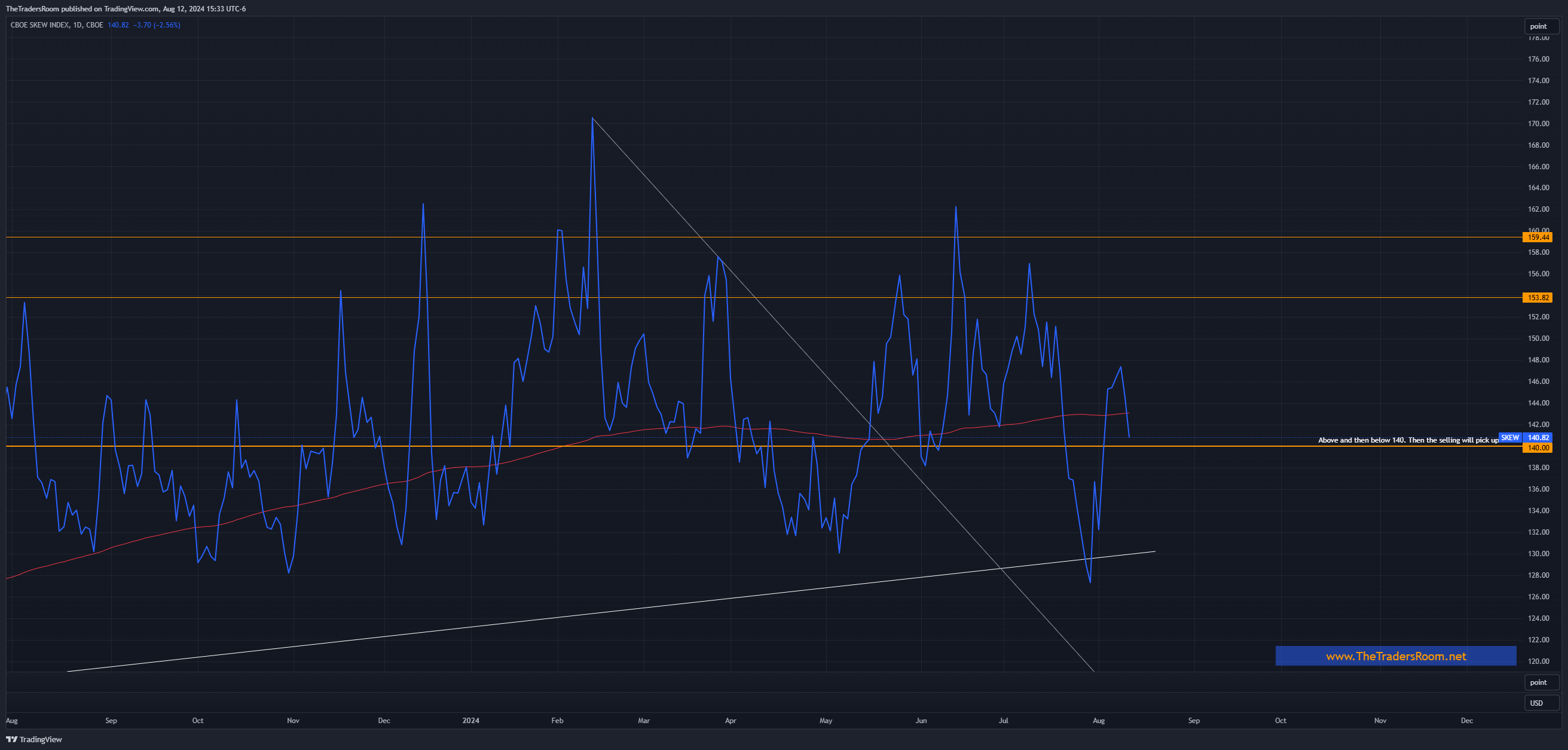
Task: Open the USD currency selector
Action: [1541, 703]
